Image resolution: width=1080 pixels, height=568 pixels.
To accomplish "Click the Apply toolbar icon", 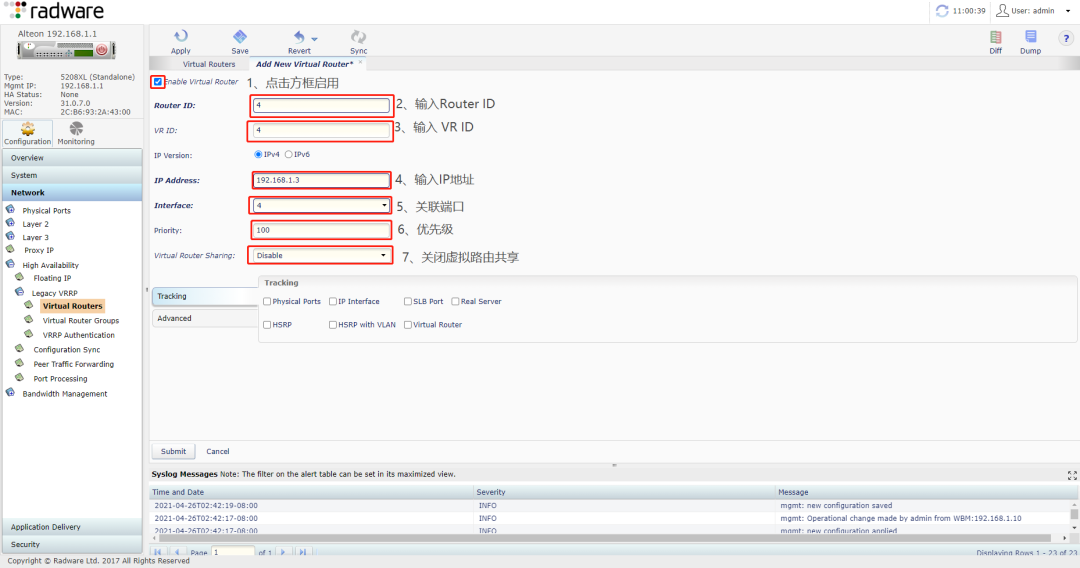I will point(180,38).
